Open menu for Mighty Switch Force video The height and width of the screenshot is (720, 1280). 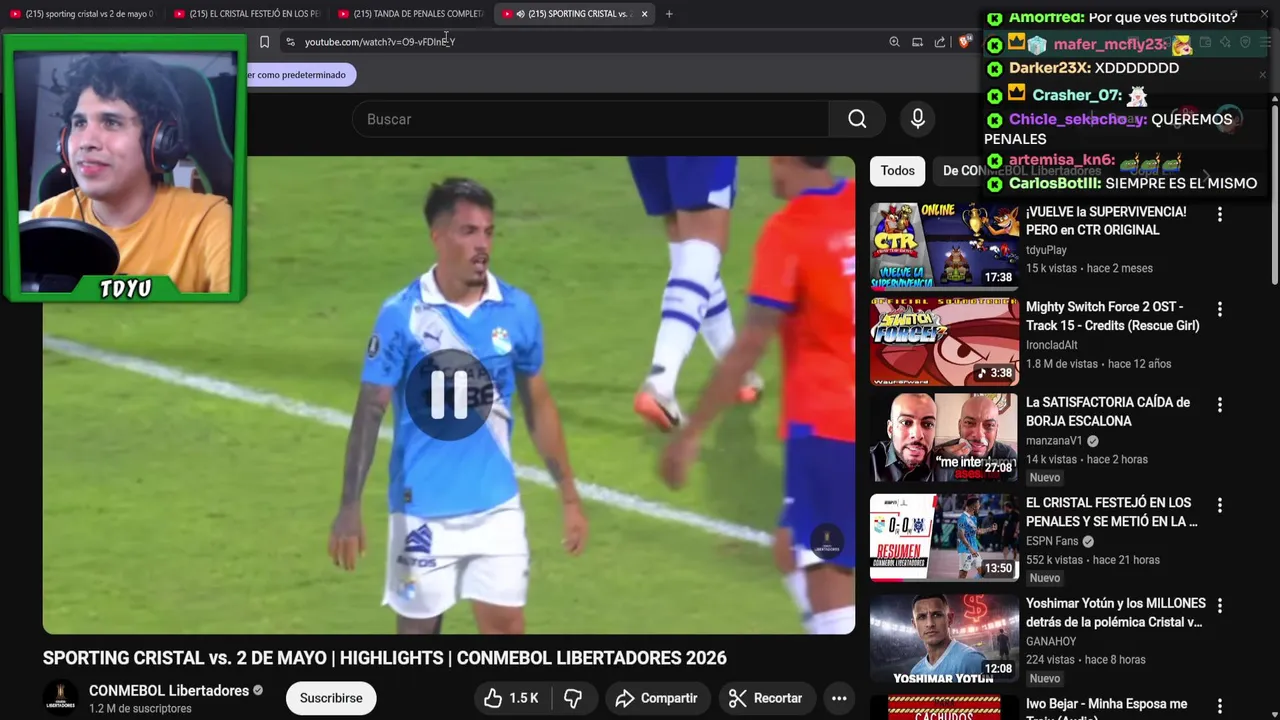pyautogui.click(x=1219, y=309)
